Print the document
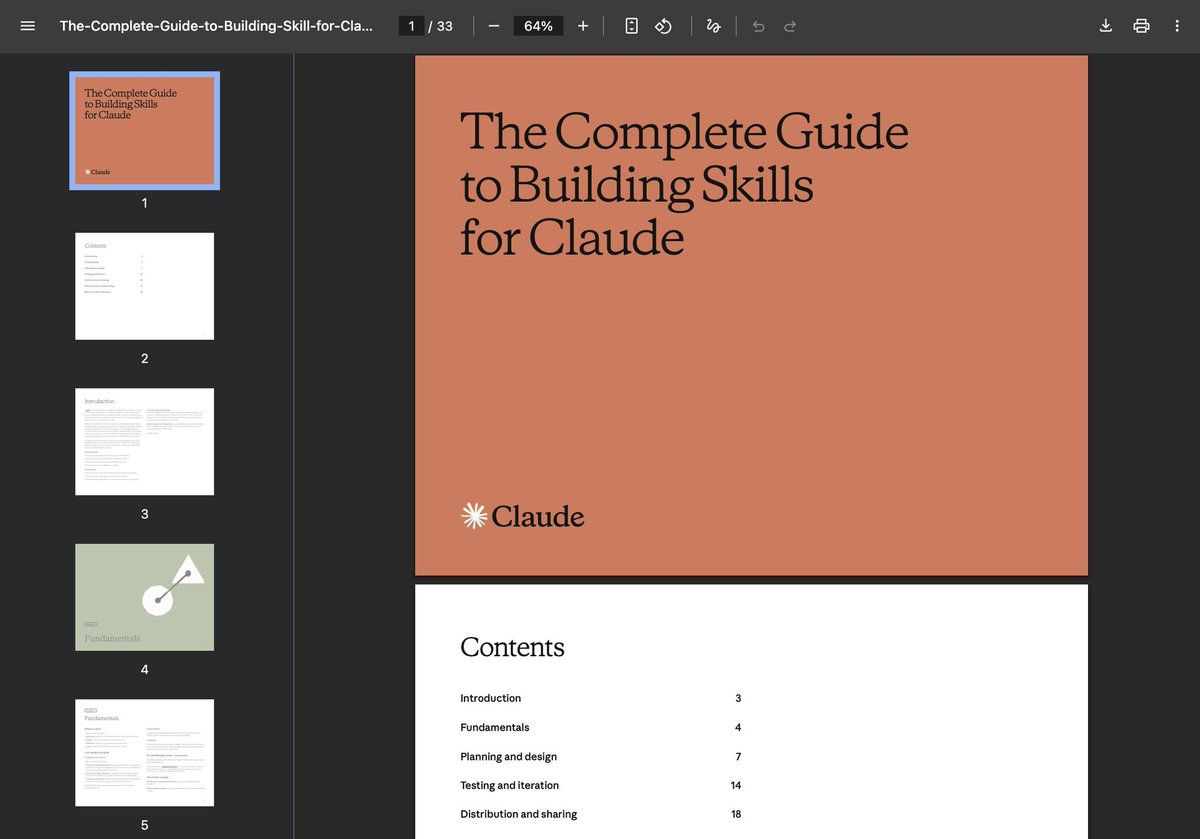 tap(1141, 26)
